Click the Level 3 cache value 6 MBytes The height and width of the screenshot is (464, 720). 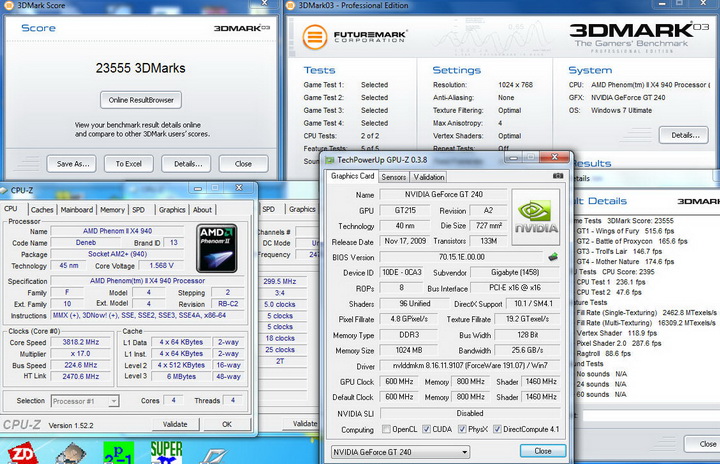pos(181,376)
